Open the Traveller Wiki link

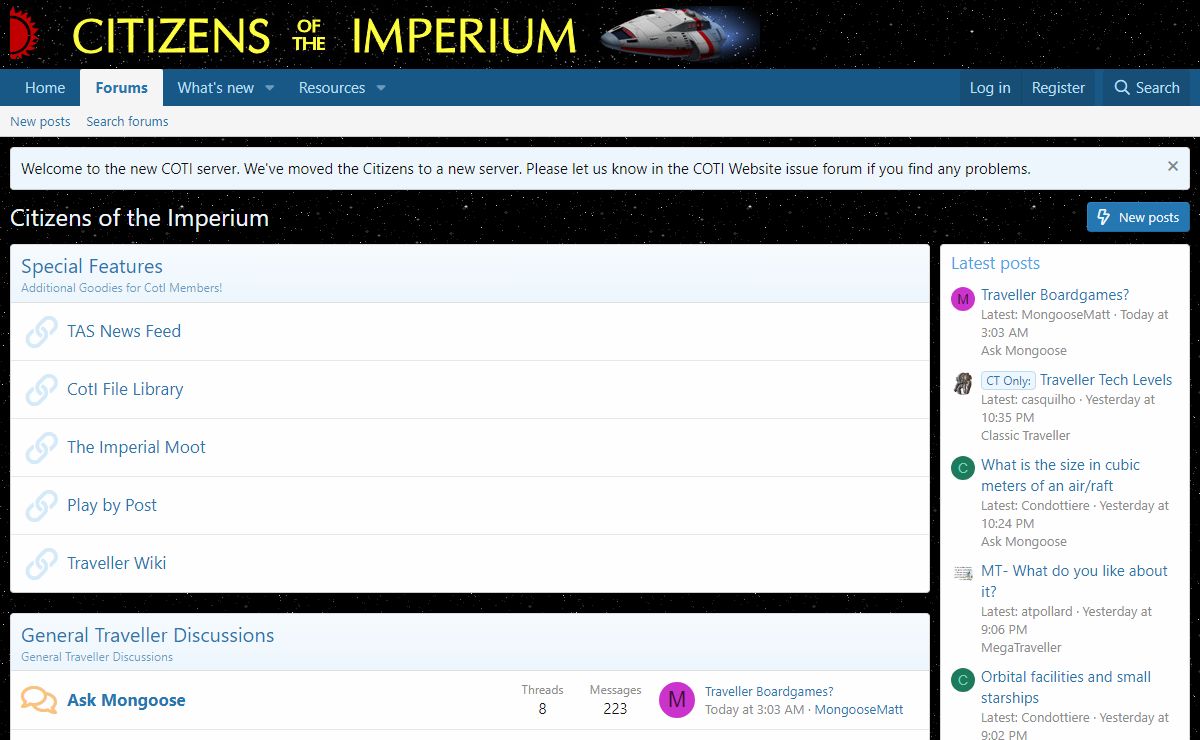pos(117,563)
